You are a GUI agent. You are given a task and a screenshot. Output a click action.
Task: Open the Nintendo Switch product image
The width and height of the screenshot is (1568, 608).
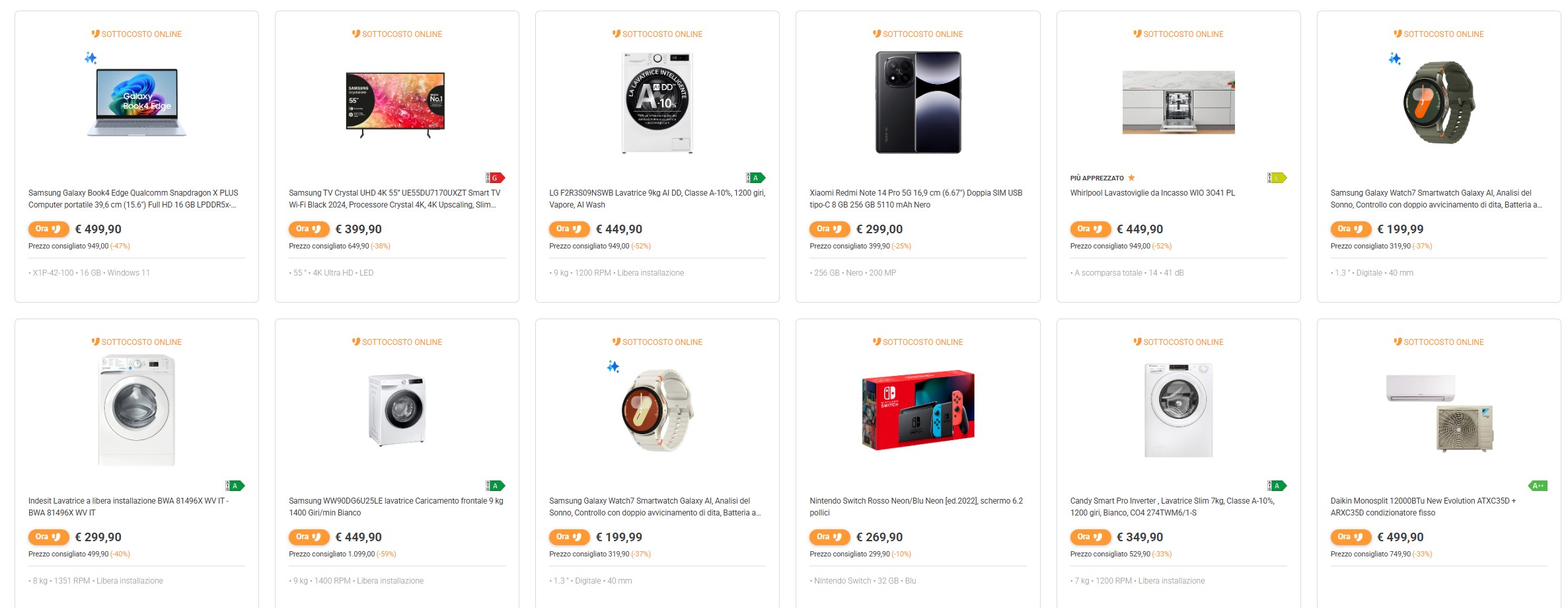click(918, 410)
